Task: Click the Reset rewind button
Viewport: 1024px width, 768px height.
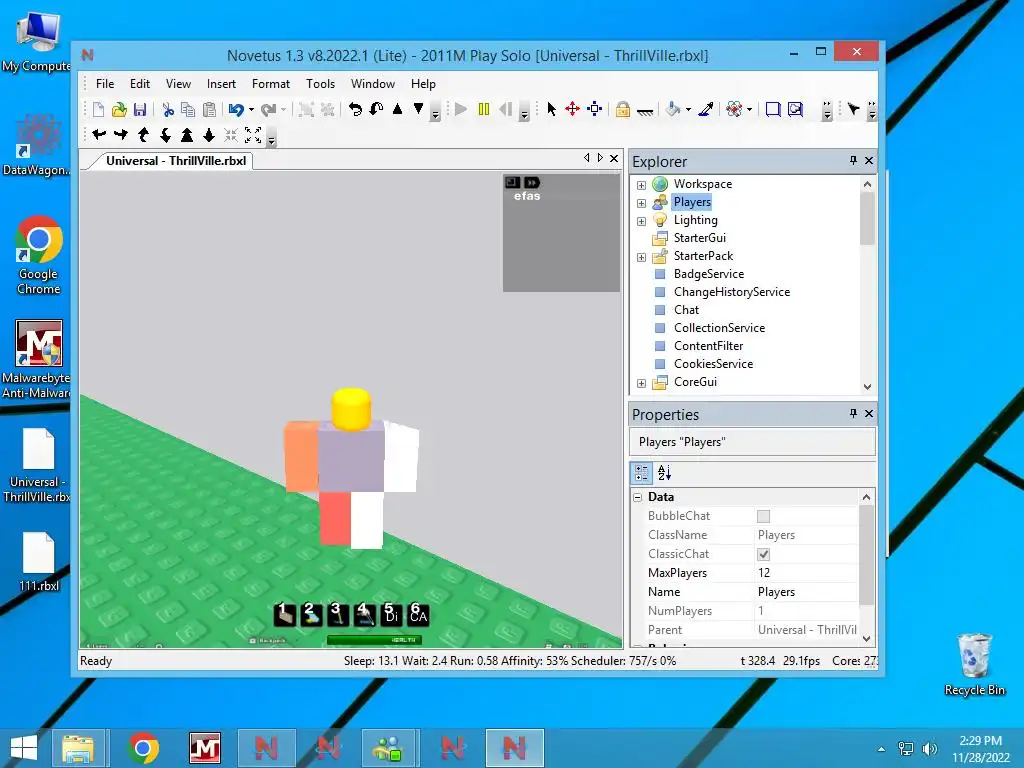Action: pos(505,110)
